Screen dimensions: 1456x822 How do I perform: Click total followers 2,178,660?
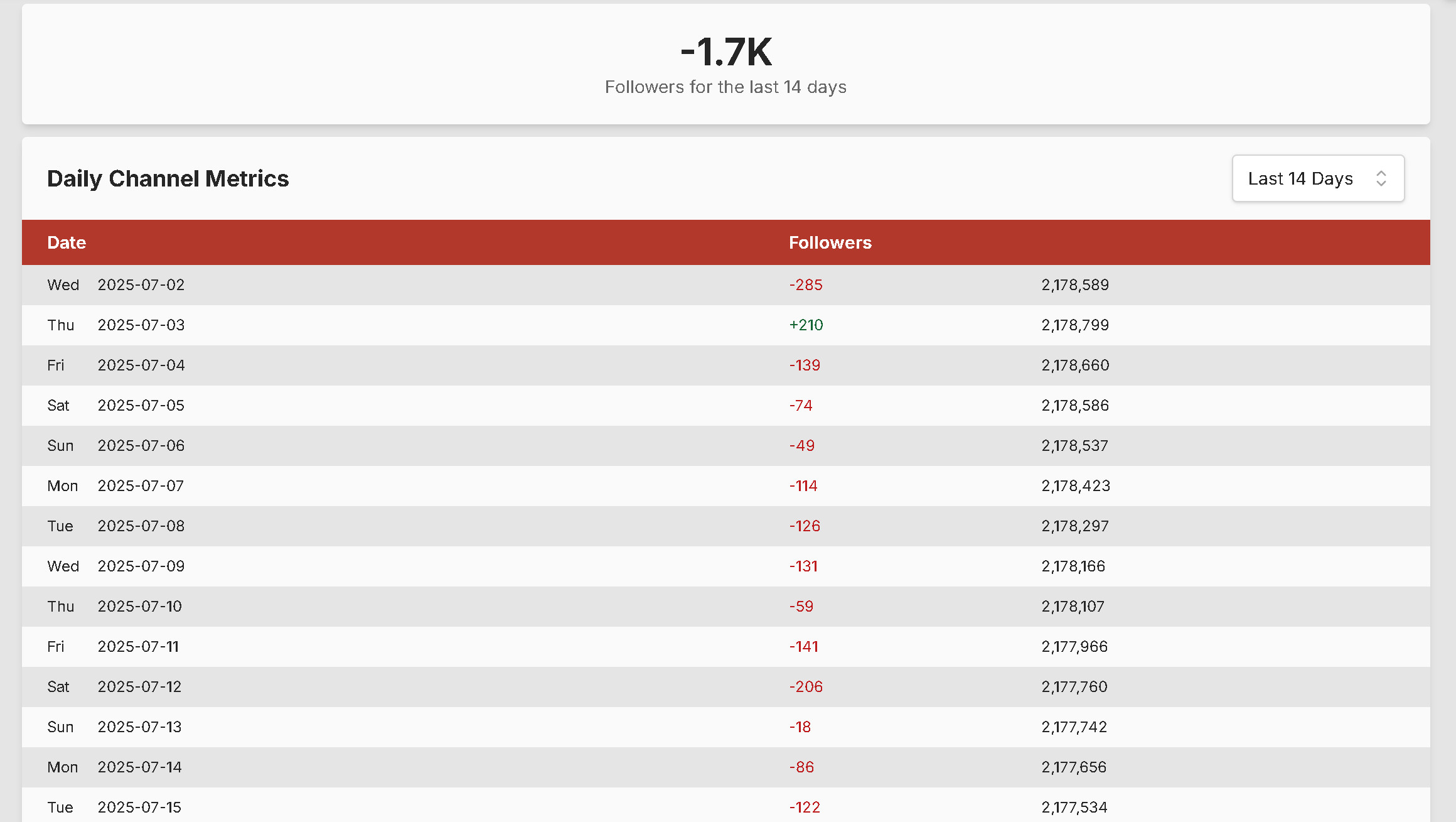1076,365
